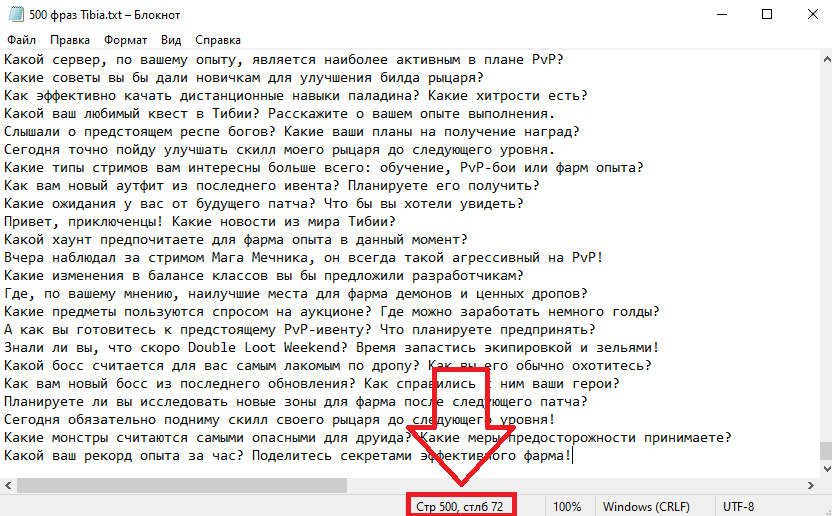Click line 'Какой хаунт предпочитаете для фарма'
Viewport: 832px width, 516px height.
tap(236, 239)
